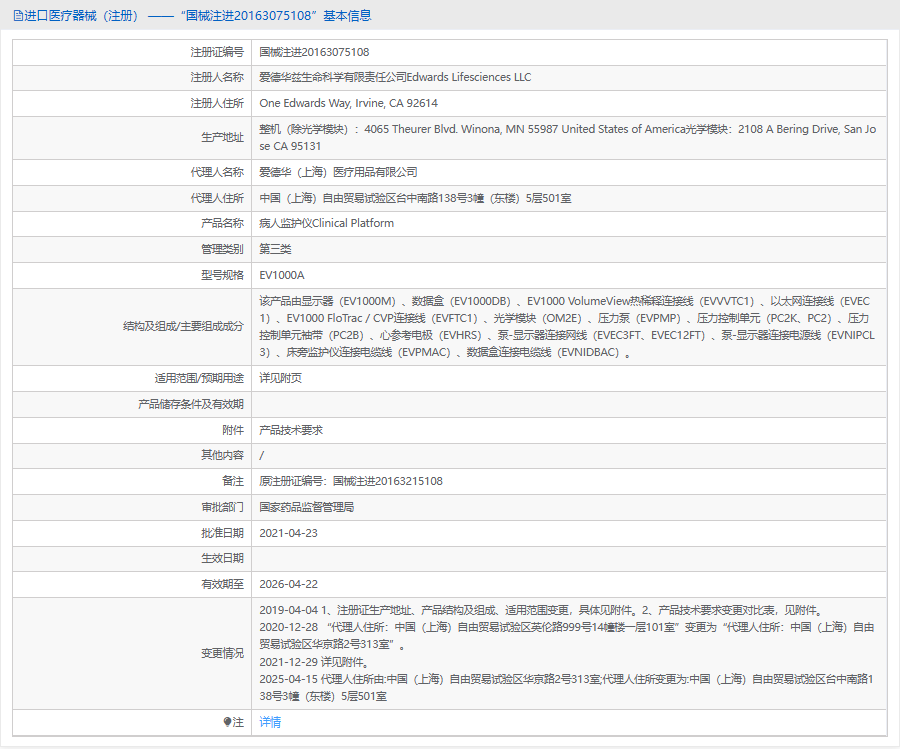Click the 有效期至 label
Viewport: 900px width, 749px height.
tap(222, 584)
